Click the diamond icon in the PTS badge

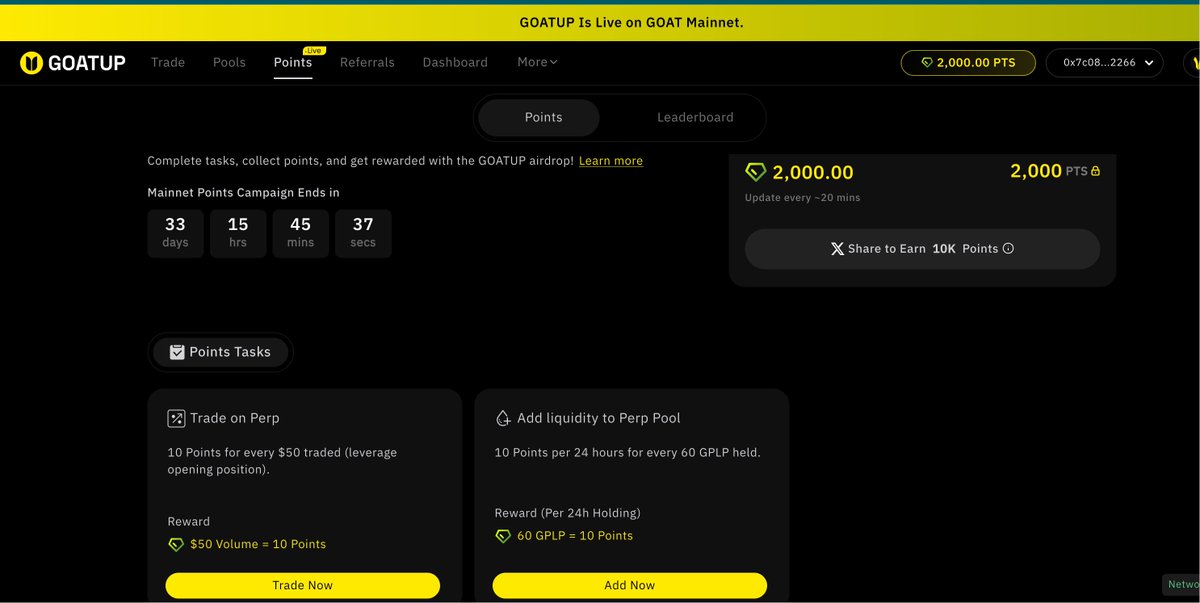(927, 63)
